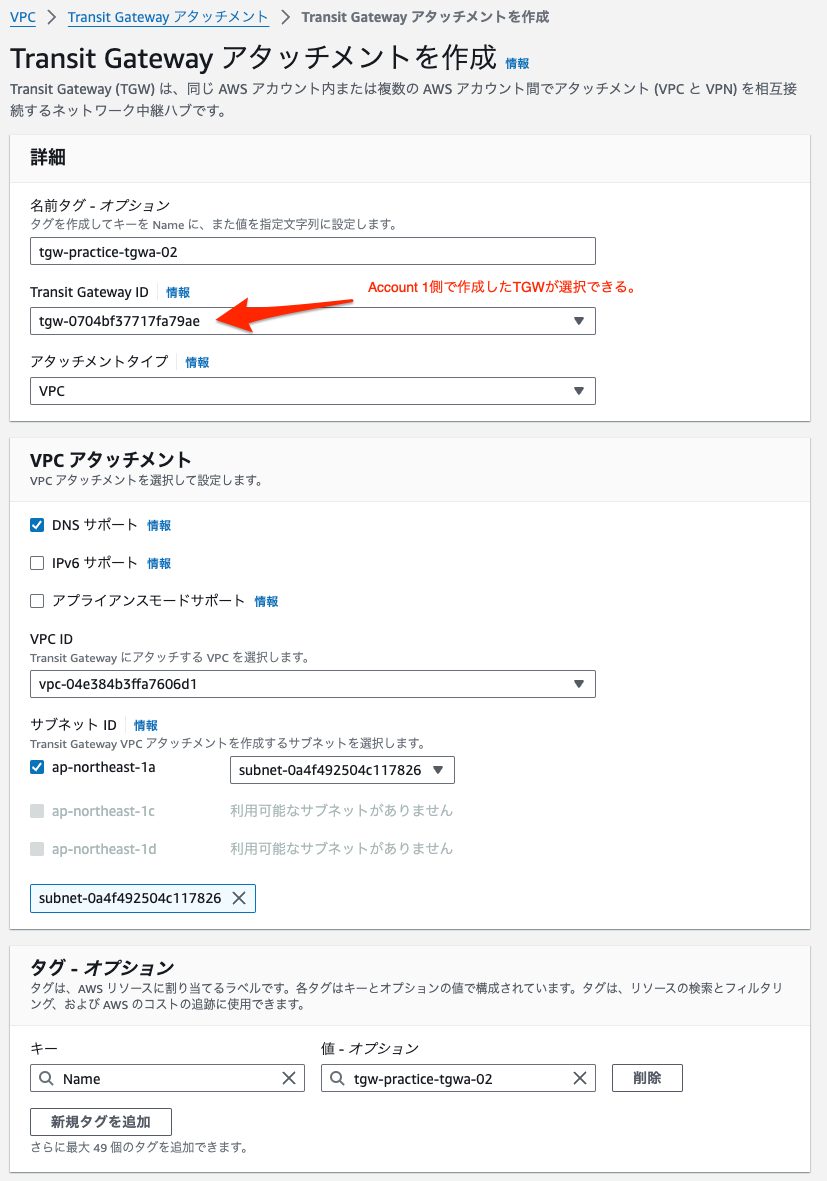Click 情報 next to Transit Gateway ID

tap(177, 291)
